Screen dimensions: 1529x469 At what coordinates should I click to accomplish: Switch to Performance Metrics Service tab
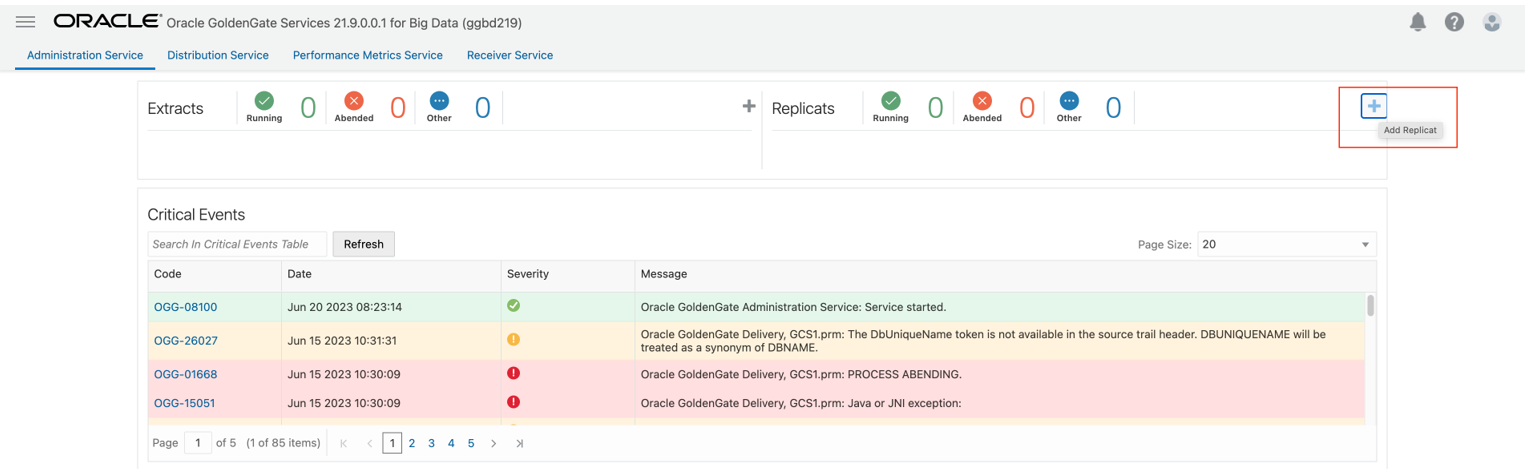click(x=368, y=55)
